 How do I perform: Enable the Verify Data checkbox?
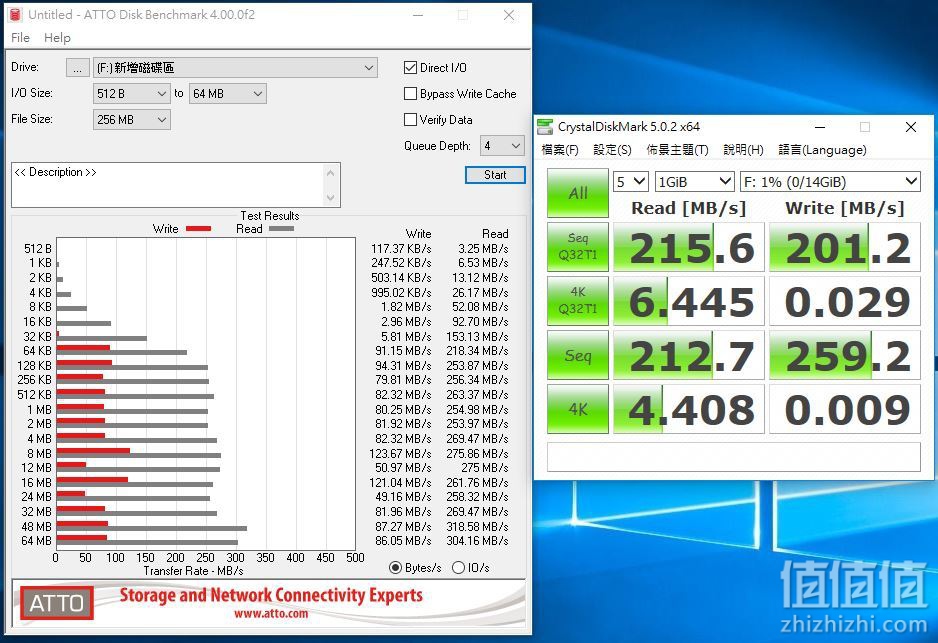(x=410, y=120)
